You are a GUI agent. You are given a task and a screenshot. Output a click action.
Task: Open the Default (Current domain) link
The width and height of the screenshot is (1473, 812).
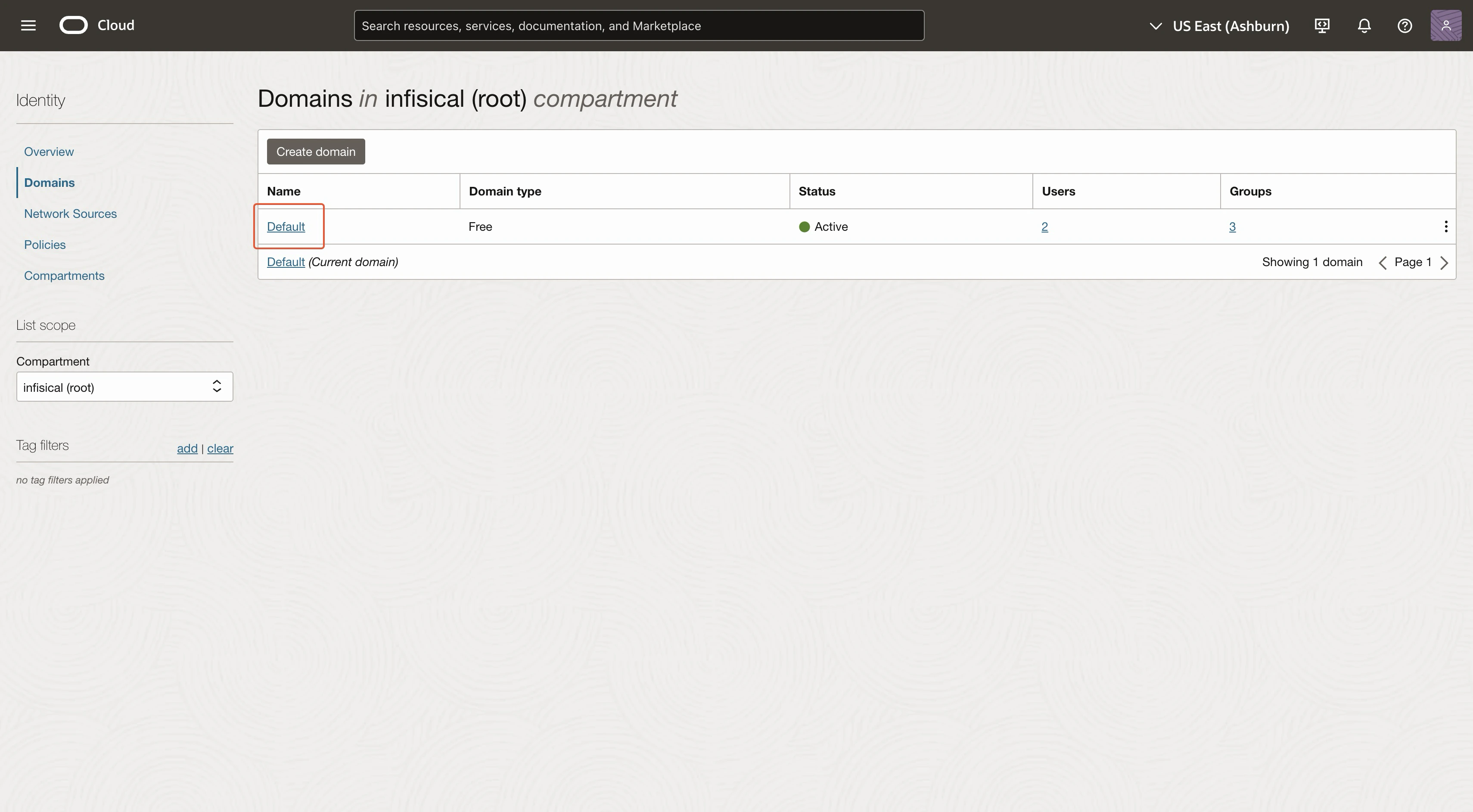tap(286, 262)
